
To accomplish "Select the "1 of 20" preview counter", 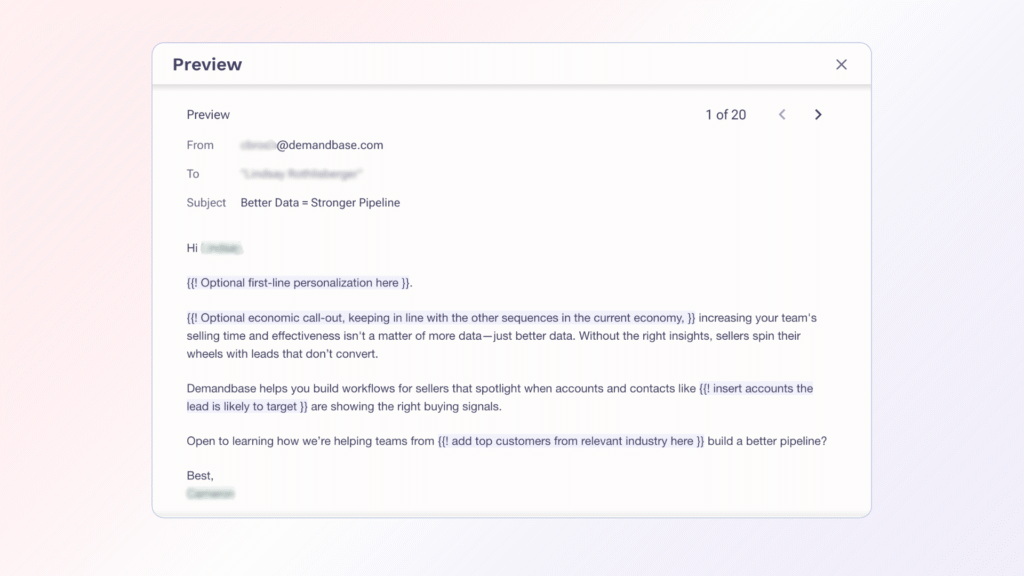I will click(725, 114).
